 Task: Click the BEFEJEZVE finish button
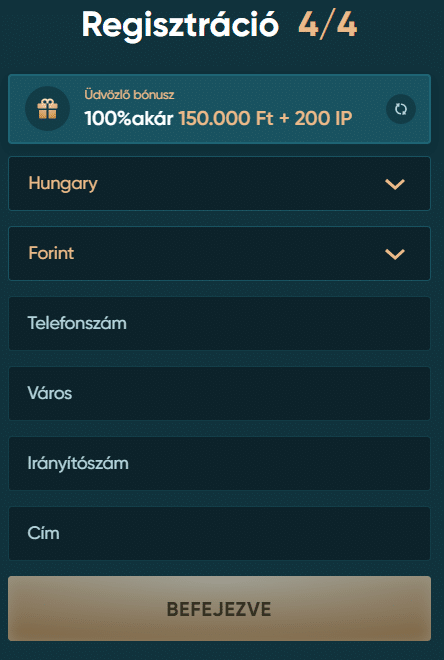pos(219,608)
